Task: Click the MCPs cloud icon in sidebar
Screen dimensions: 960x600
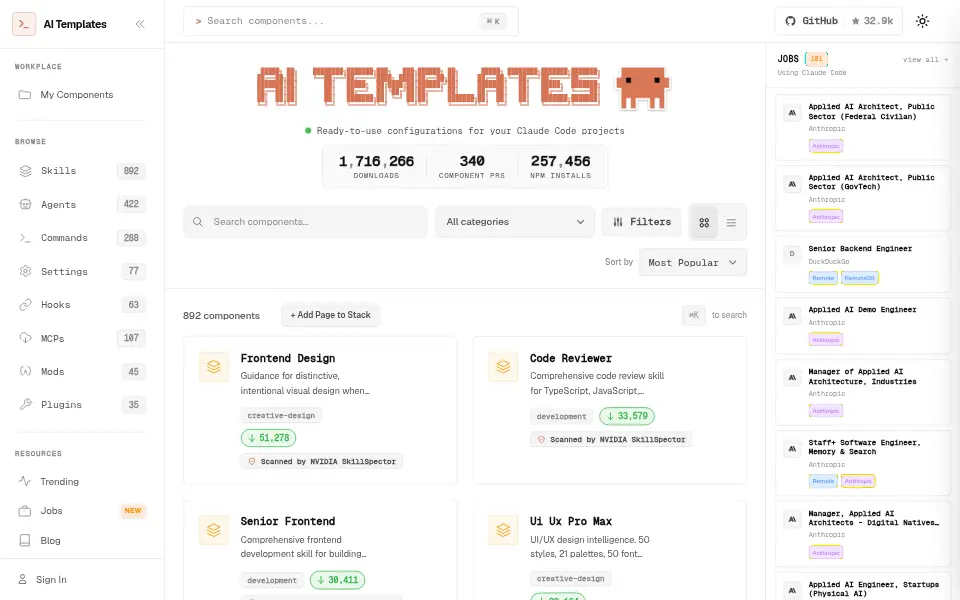Action: [25, 338]
